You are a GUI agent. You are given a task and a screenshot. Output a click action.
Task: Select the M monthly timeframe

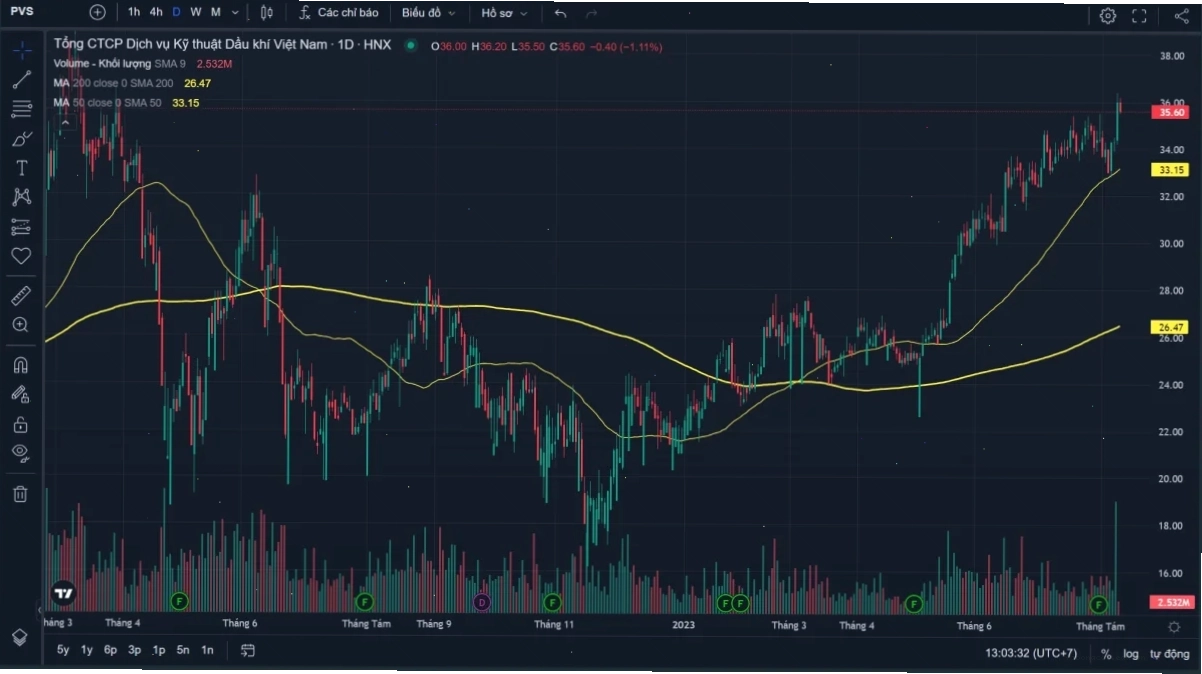click(x=216, y=13)
